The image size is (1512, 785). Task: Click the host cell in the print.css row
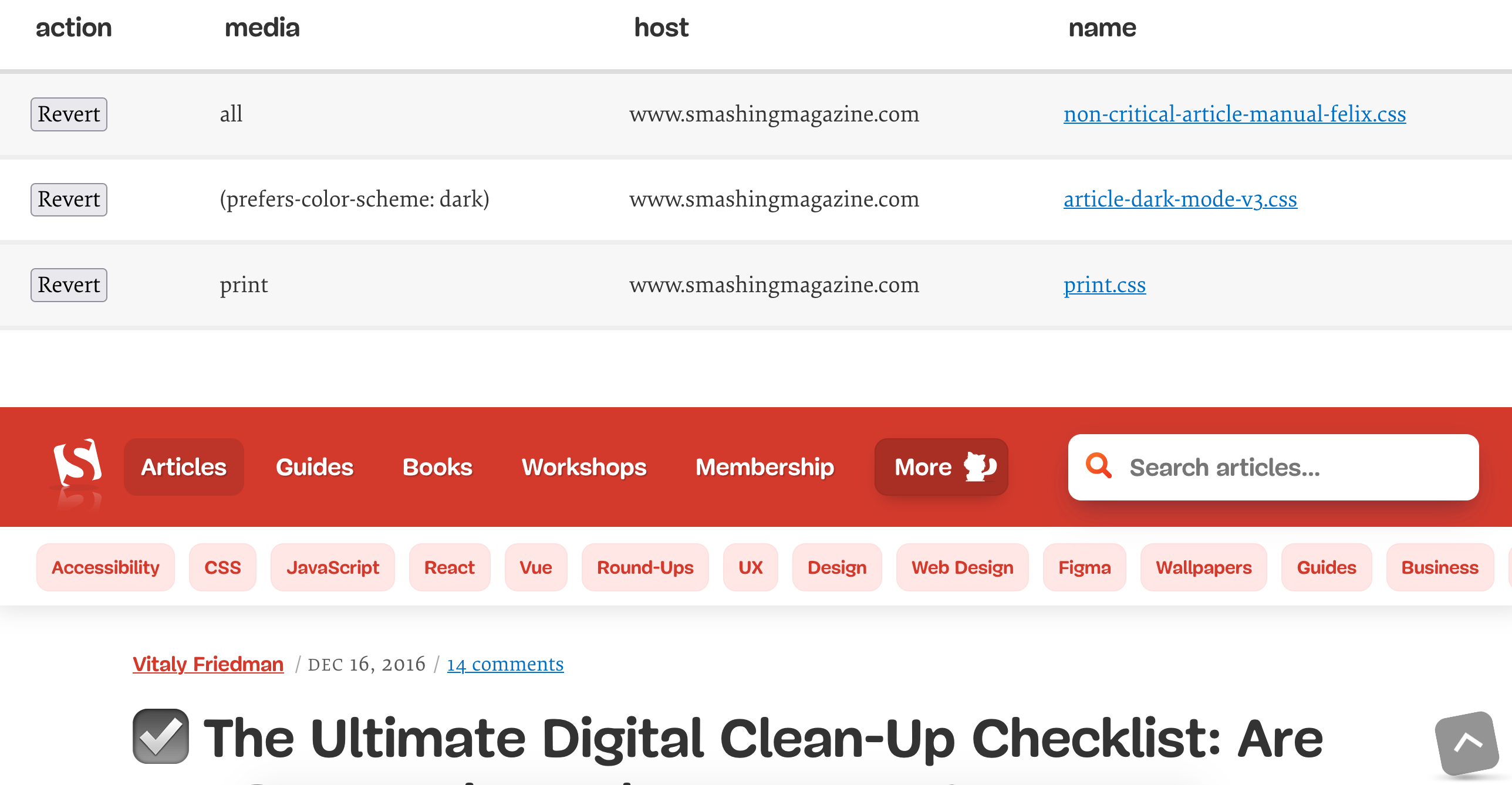pos(774,285)
